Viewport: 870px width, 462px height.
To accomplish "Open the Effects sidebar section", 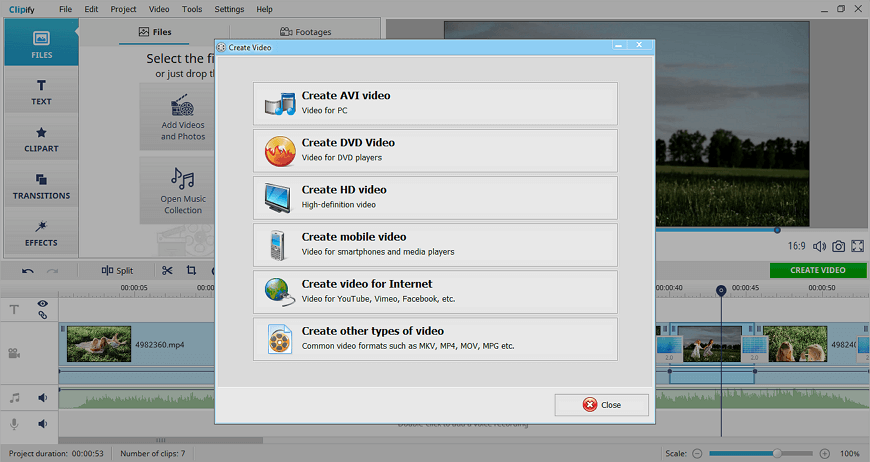I will [x=42, y=232].
